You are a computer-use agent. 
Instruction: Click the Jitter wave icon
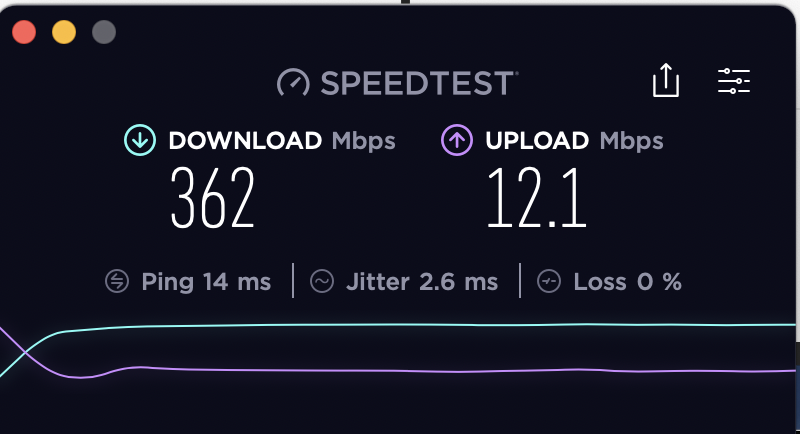322,282
